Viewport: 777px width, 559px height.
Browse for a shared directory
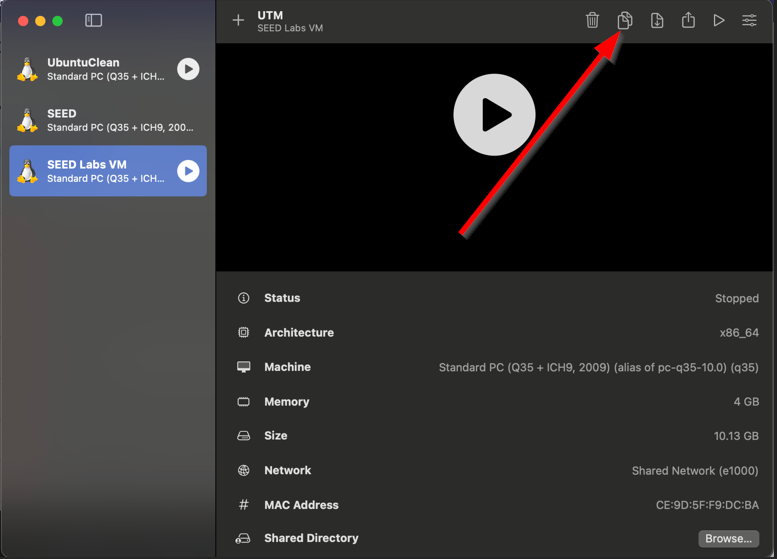tap(728, 539)
